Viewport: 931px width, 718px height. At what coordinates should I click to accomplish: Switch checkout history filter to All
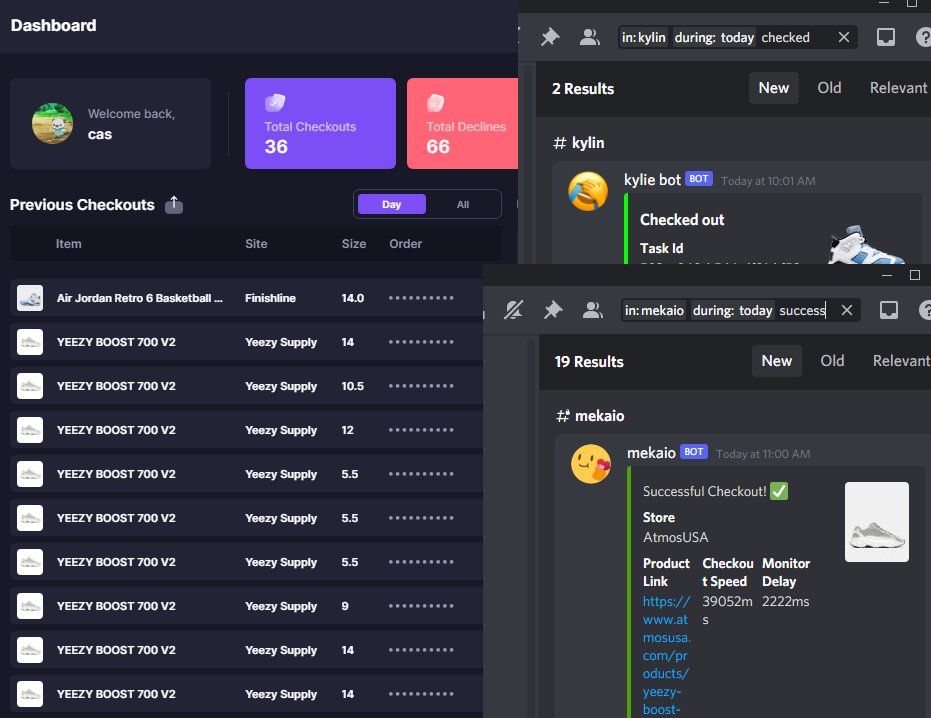pyautogui.click(x=464, y=203)
